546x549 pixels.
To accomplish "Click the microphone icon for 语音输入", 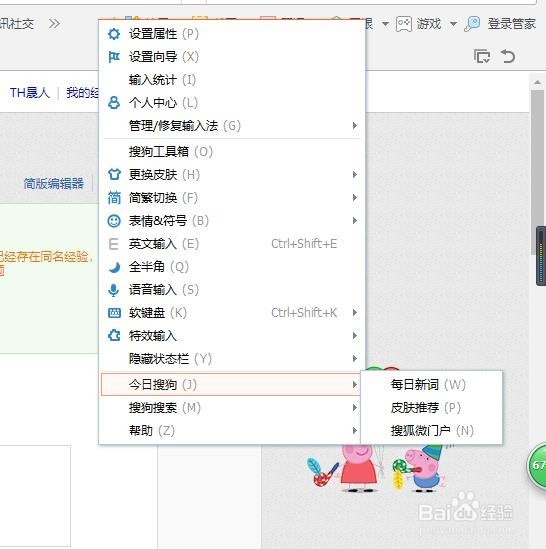I will coord(113,290).
